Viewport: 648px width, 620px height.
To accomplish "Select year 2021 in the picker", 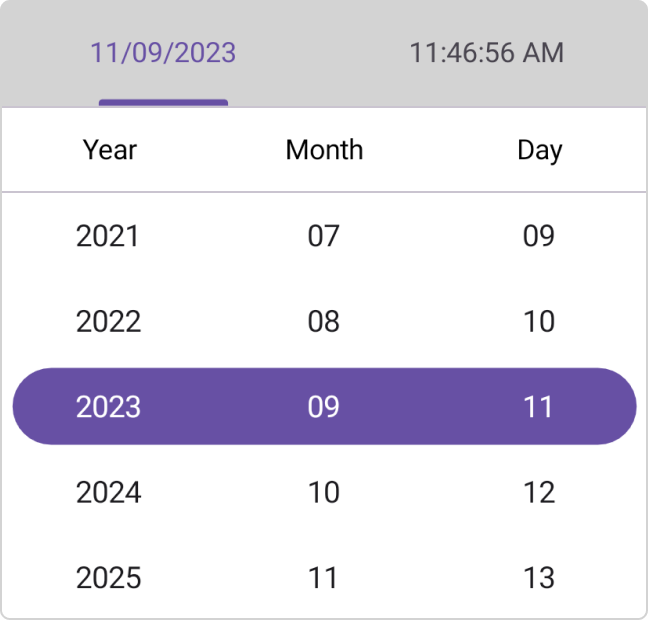I will pyautogui.click(x=108, y=236).
